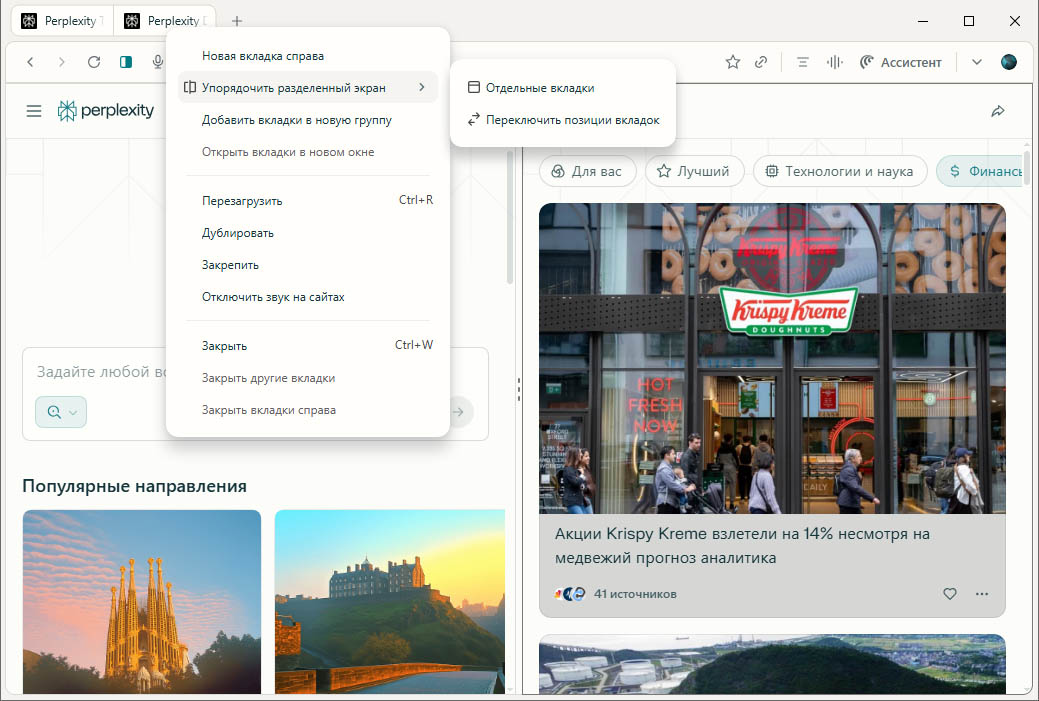The width and height of the screenshot is (1039, 701).
Task: Open the '41 источников' sources link
Action: (x=634, y=594)
